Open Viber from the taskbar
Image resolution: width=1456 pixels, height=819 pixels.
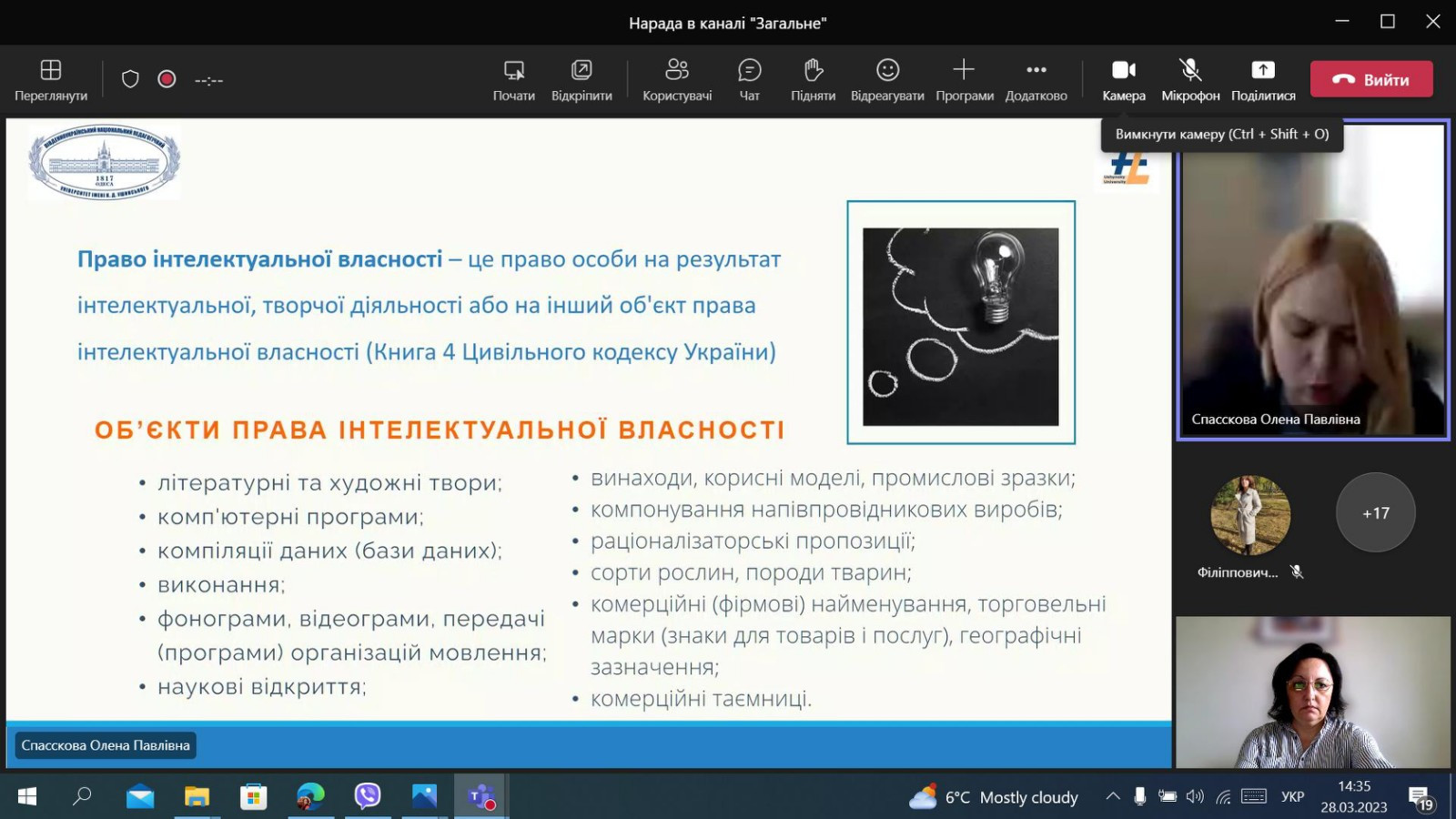point(368,796)
